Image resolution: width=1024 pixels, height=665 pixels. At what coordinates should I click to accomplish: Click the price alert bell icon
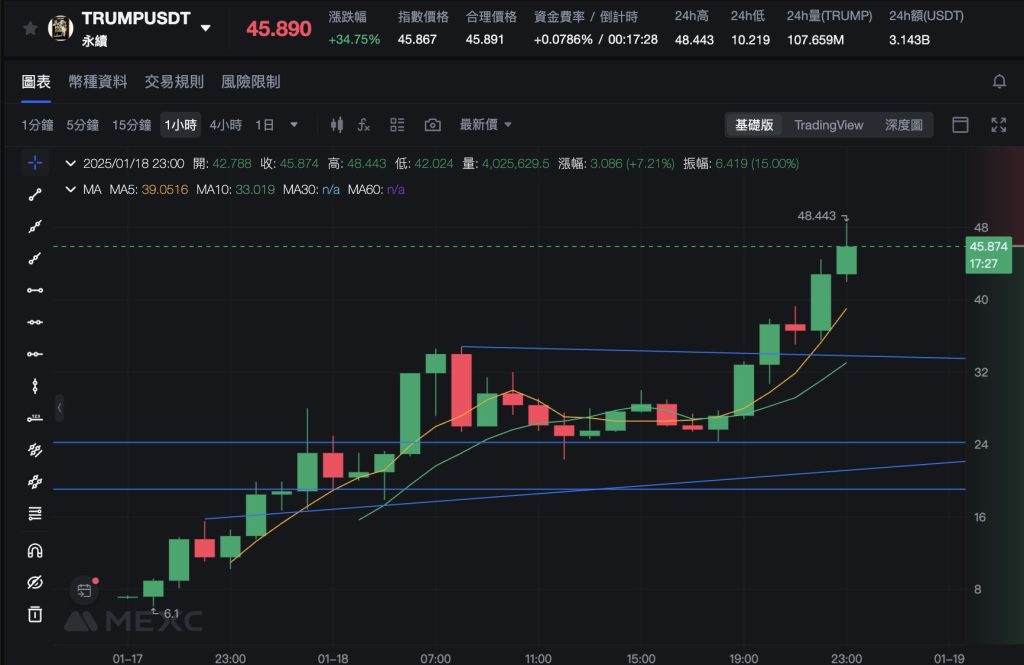tap(999, 82)
